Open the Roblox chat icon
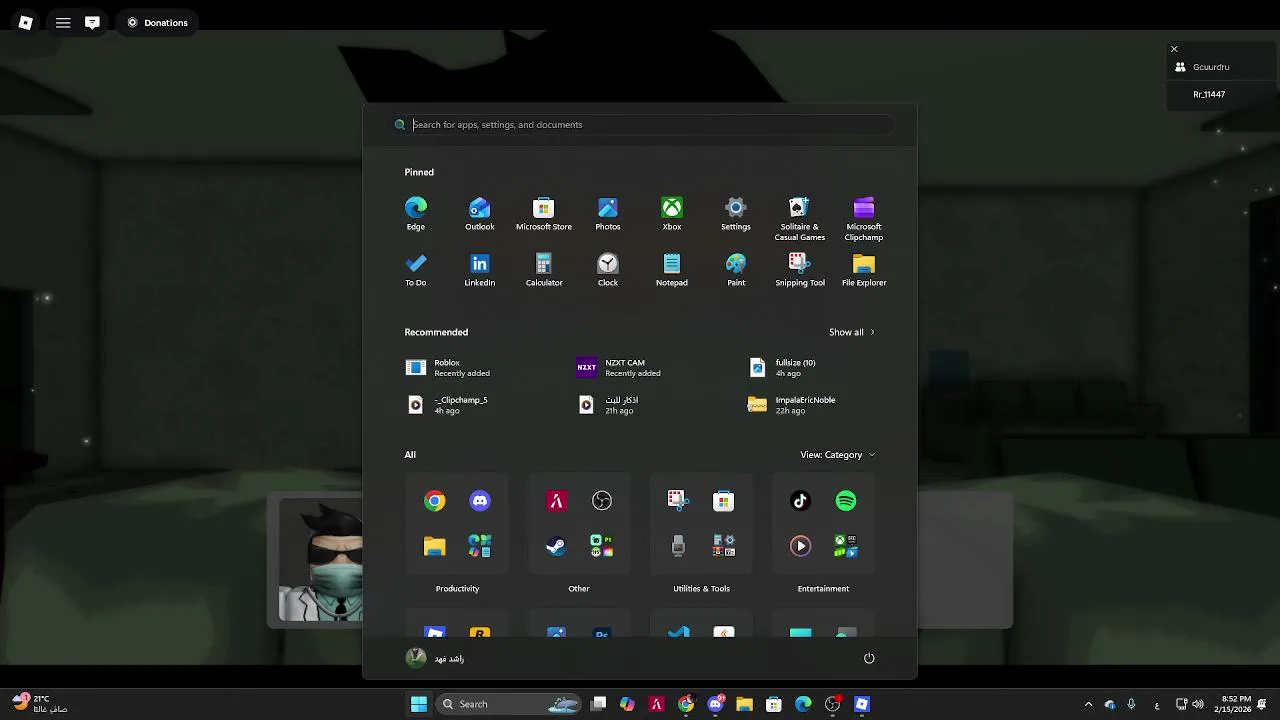 (x=92, y=22)
